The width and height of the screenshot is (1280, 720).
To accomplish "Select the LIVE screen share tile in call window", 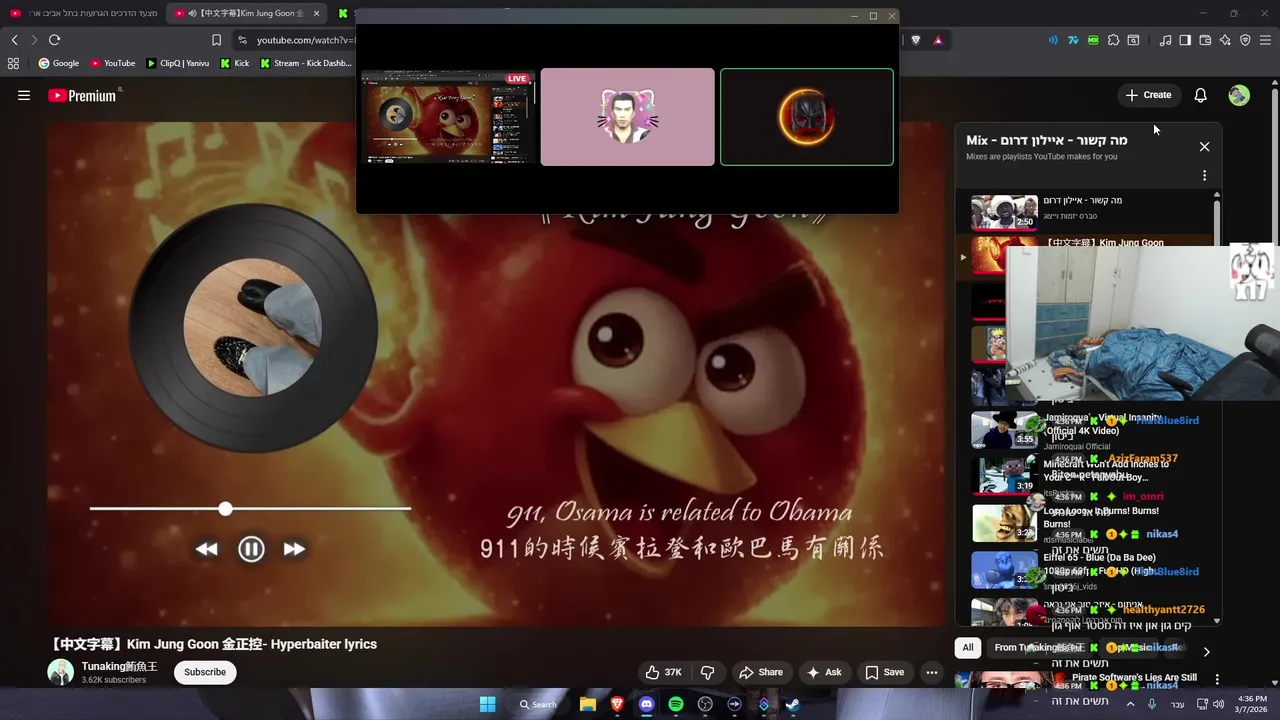I will [448, 117].
